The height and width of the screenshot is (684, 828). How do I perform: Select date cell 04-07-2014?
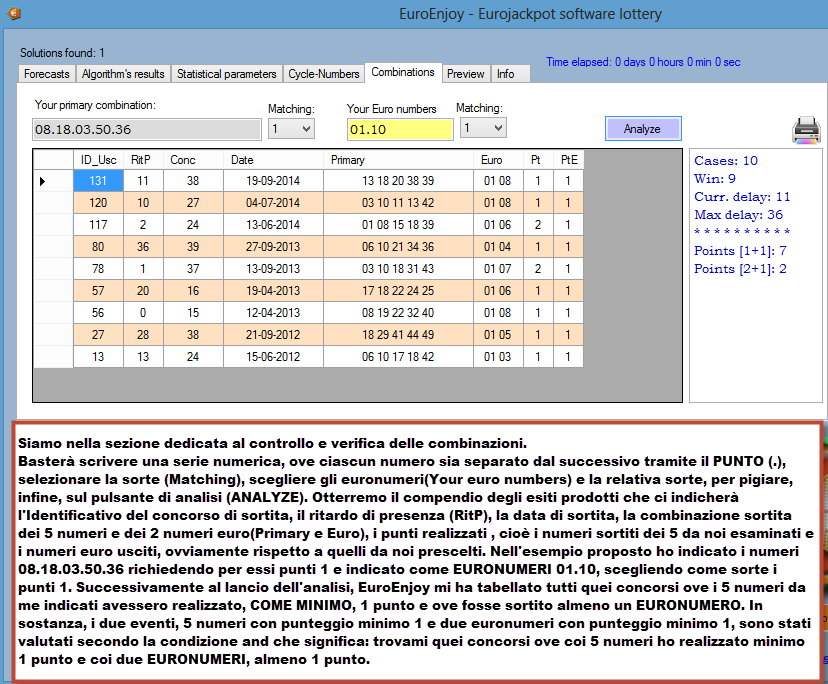point(273,203)
